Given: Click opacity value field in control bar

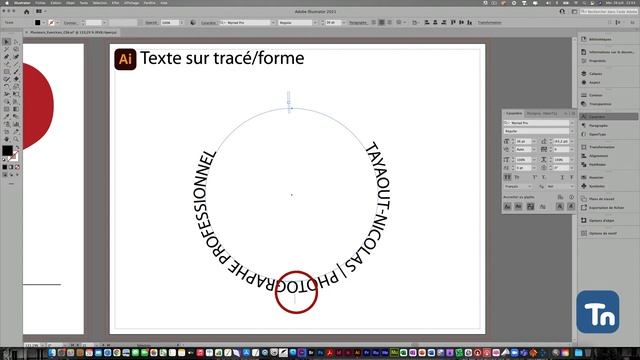Looking at the screenshot, I should tap(169, 22).
